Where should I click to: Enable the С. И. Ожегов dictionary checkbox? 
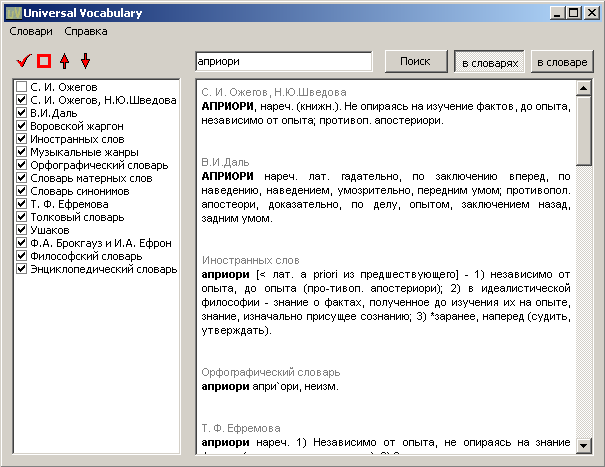point(21,88)
